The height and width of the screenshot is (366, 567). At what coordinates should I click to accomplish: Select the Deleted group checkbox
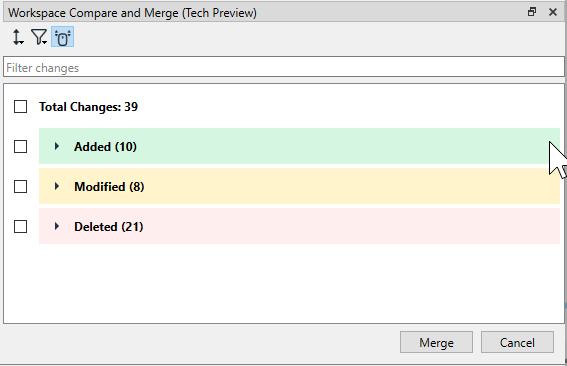[x=20, y=227]
